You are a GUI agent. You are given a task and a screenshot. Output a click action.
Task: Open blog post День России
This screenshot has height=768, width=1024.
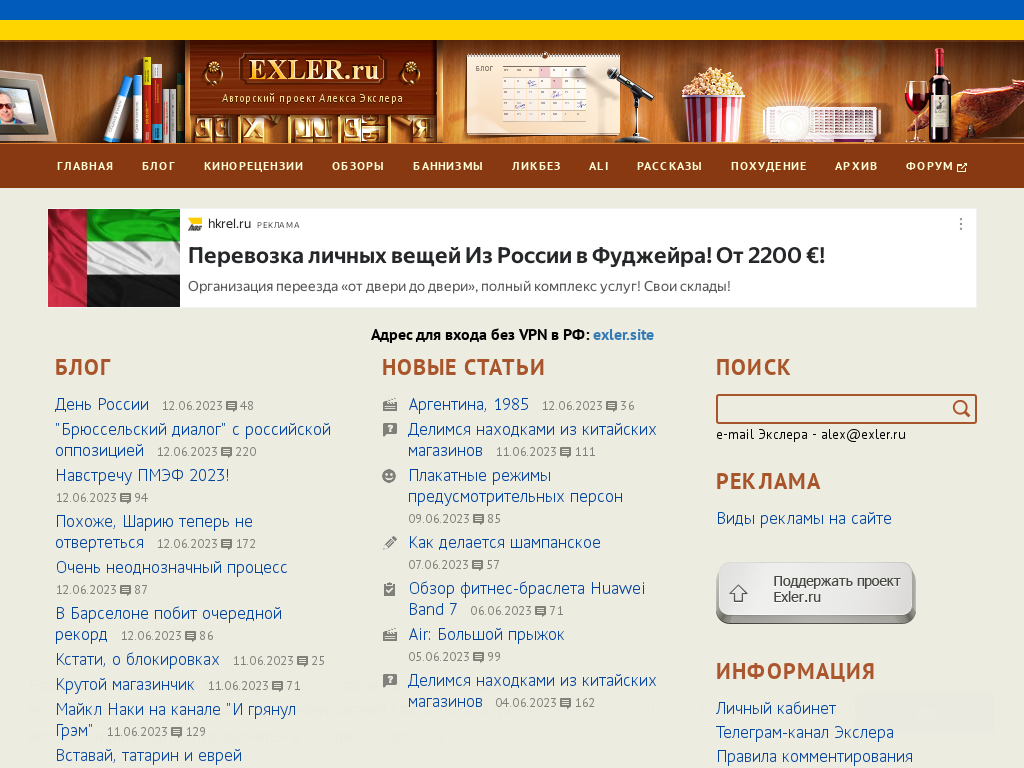point(102,404)
